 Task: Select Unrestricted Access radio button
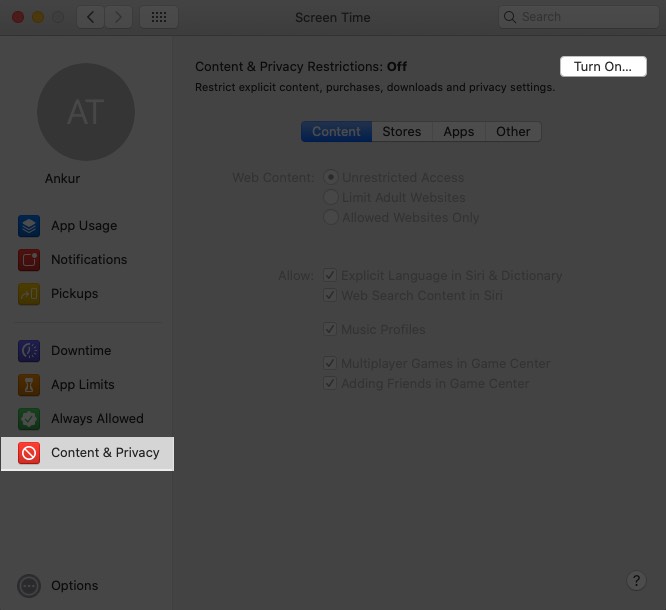pyautogui.click(x=330, y=177)
